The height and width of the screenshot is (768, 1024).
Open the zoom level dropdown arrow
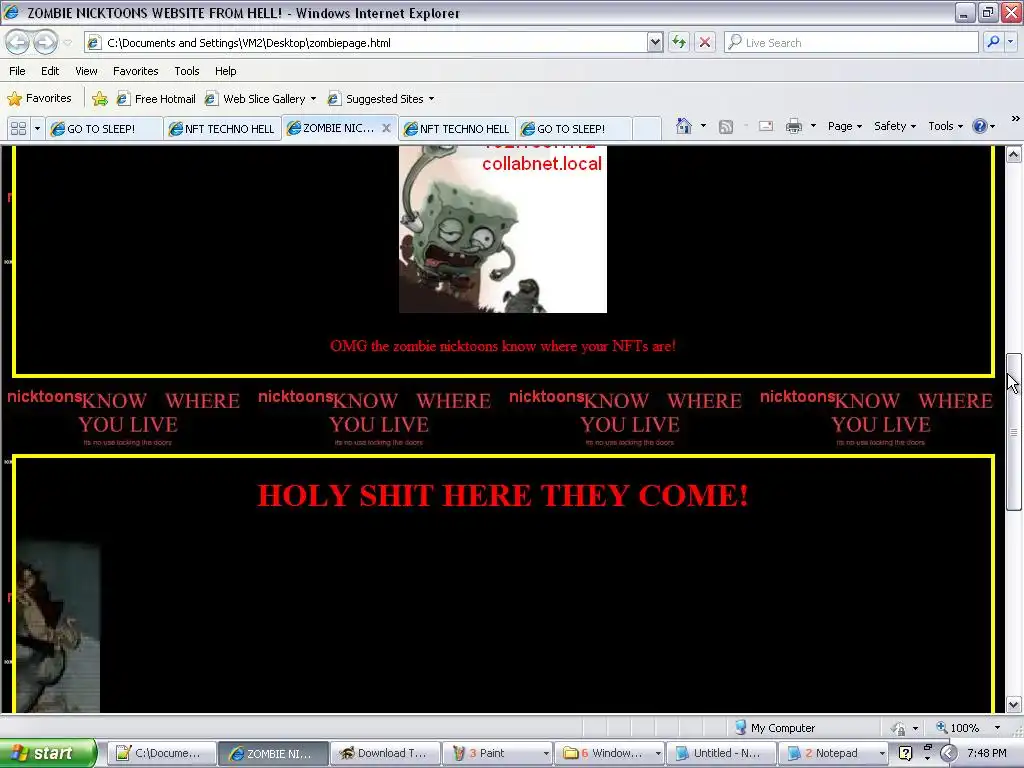coord(997,727)
